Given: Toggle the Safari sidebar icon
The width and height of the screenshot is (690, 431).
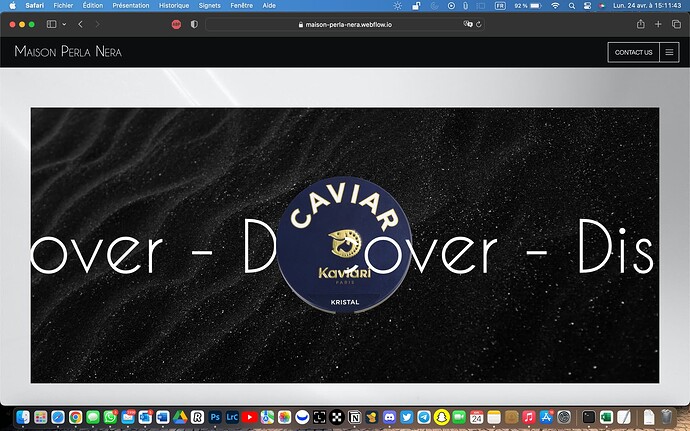Looking at the screenshot, I should coord(51,24).
